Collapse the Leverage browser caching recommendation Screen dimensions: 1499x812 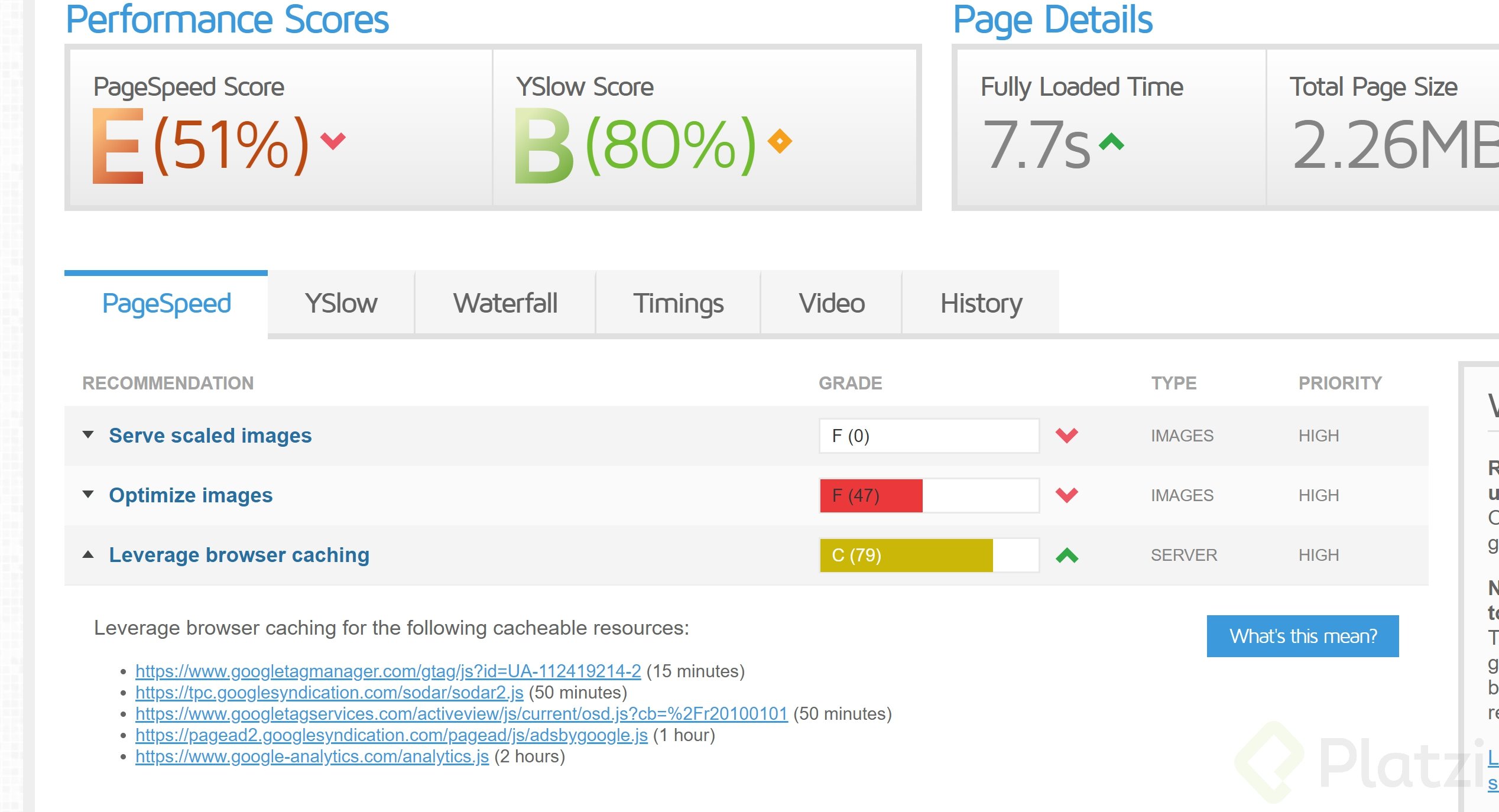(x=88, y=554)
